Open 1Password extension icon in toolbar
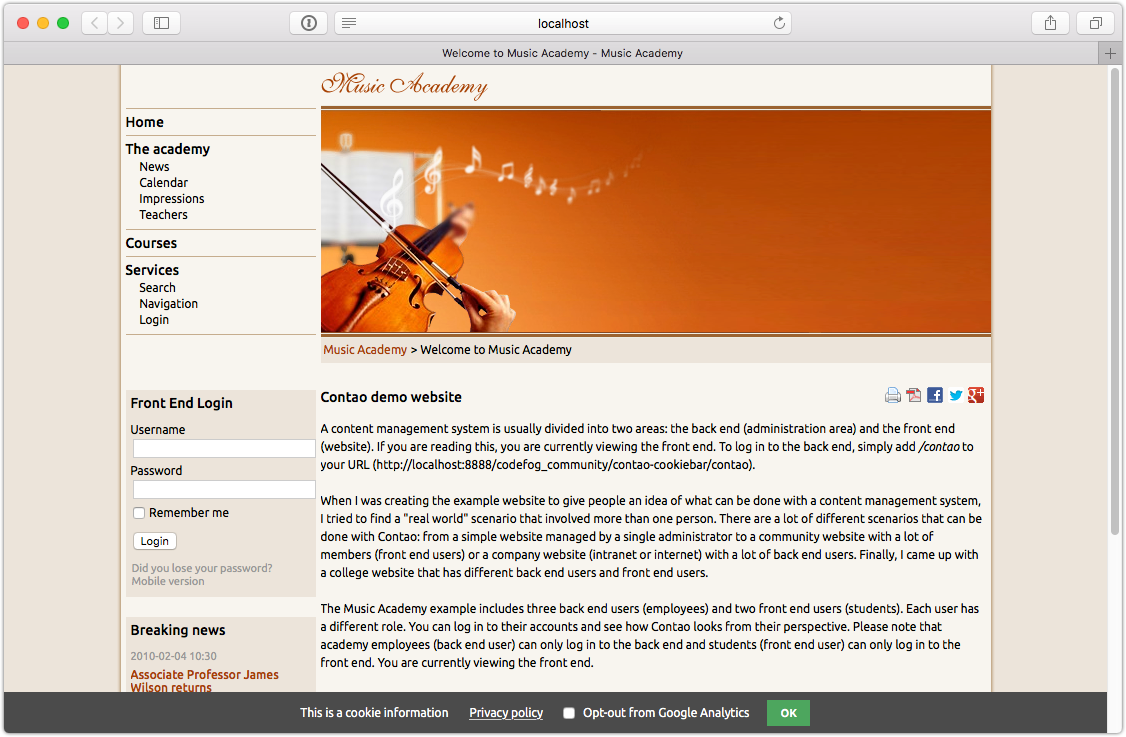 [x=309, y=23]
